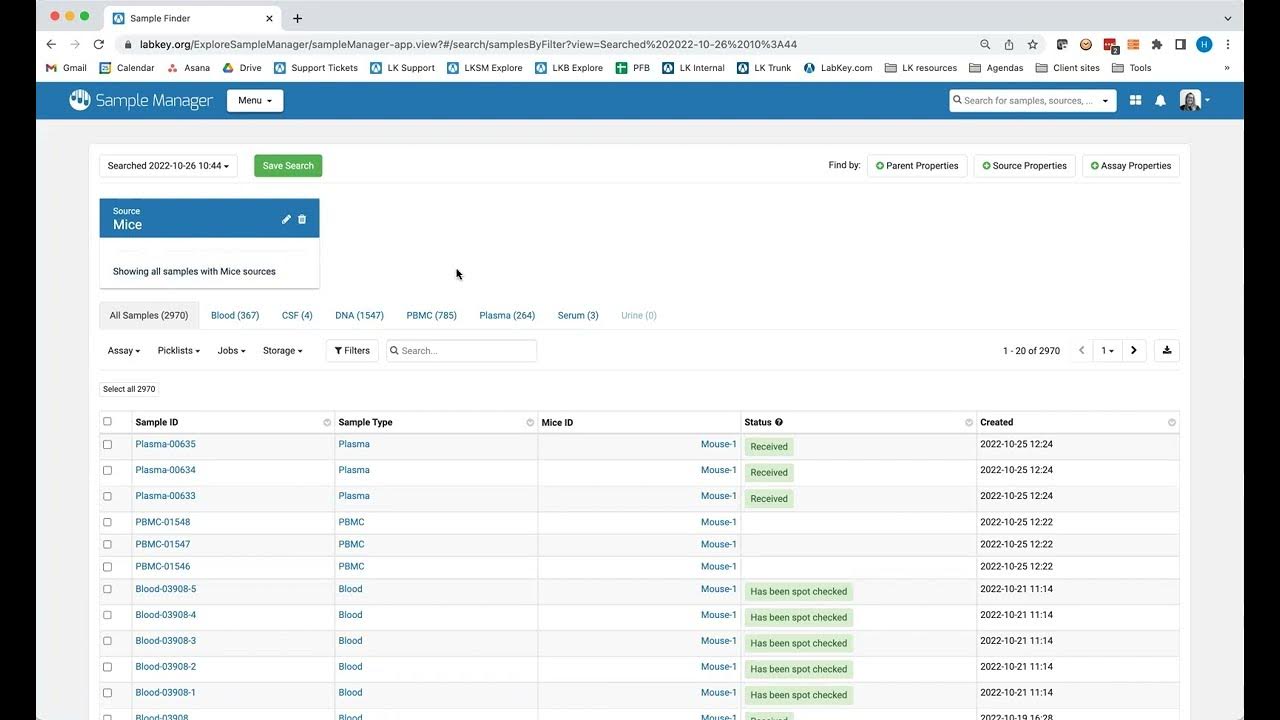The image size is (1280, 720).
Task: Go to previous page of samples
Action: [x=1081, y=350]
